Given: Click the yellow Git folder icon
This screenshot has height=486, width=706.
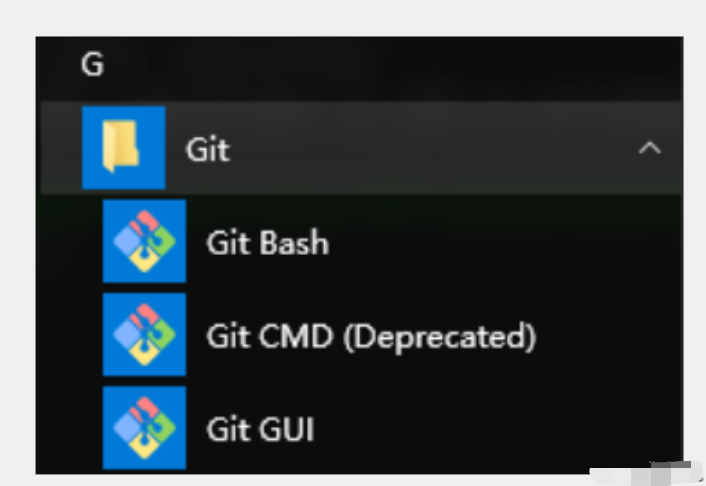Looking at the screenshot, I should (x=120, y=147).
